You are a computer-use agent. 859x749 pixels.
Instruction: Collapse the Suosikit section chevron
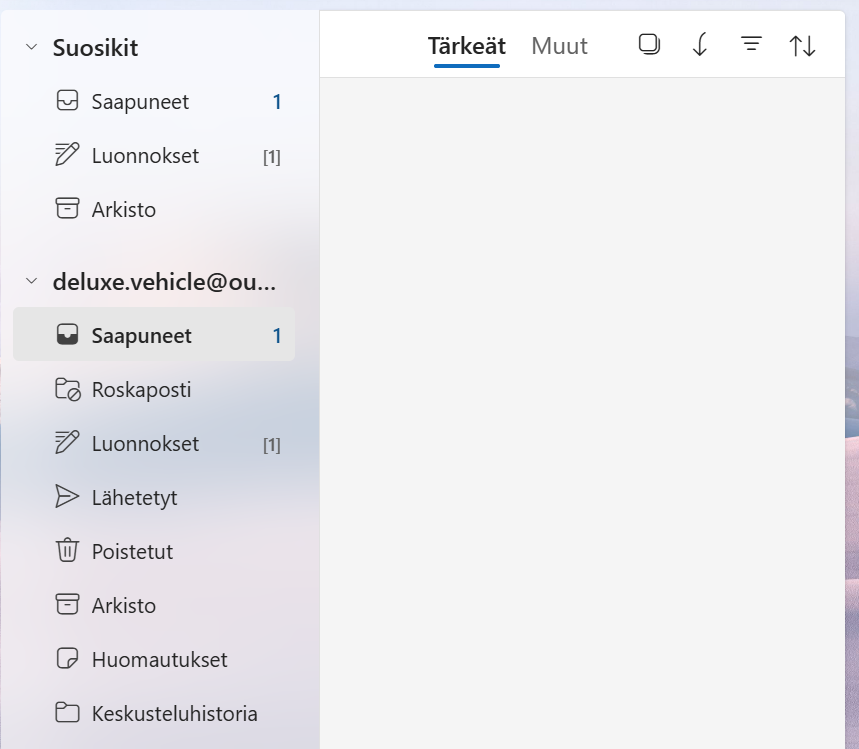pyautogui.click(x=32, y=47)
